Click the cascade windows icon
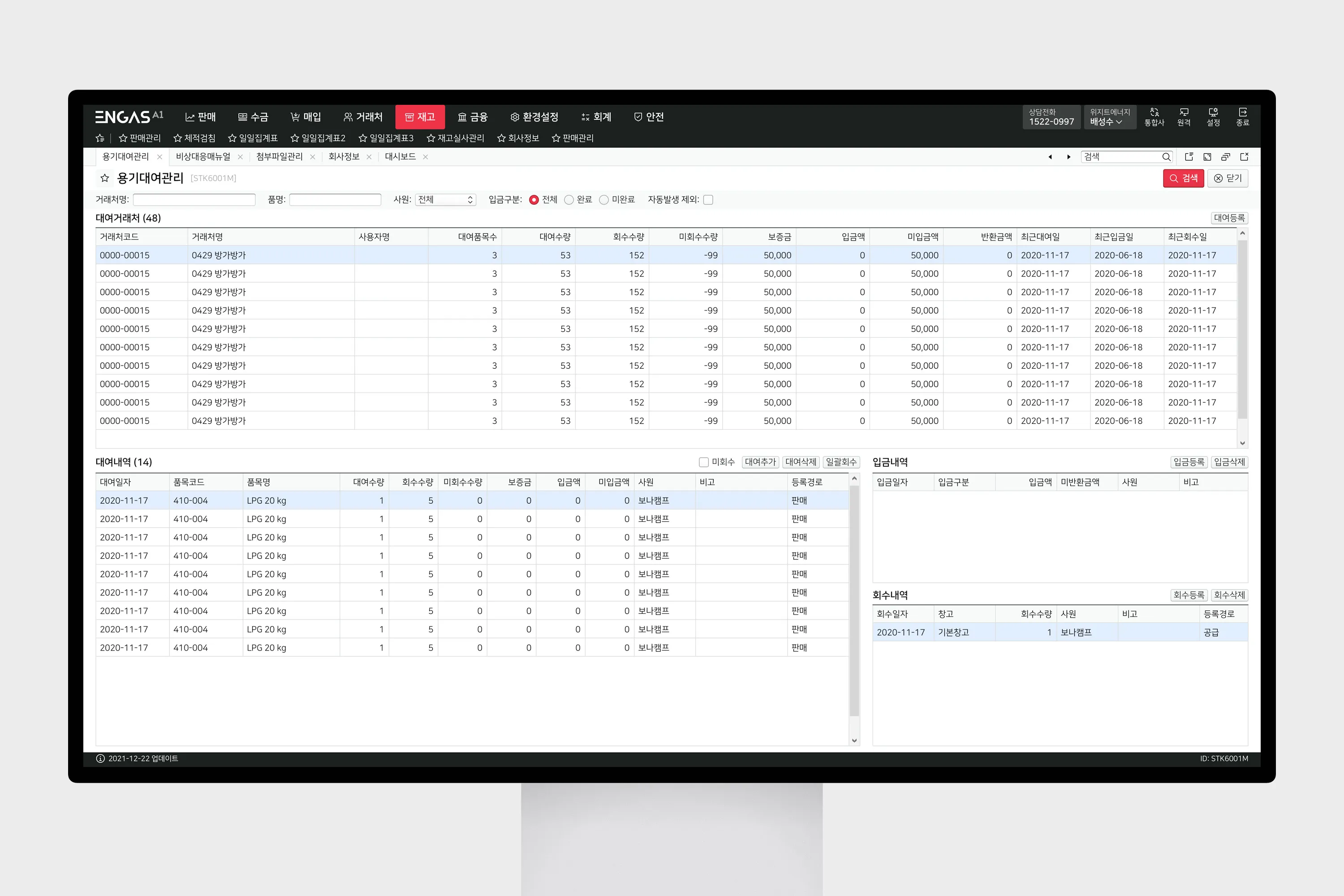 (1225, 156)
